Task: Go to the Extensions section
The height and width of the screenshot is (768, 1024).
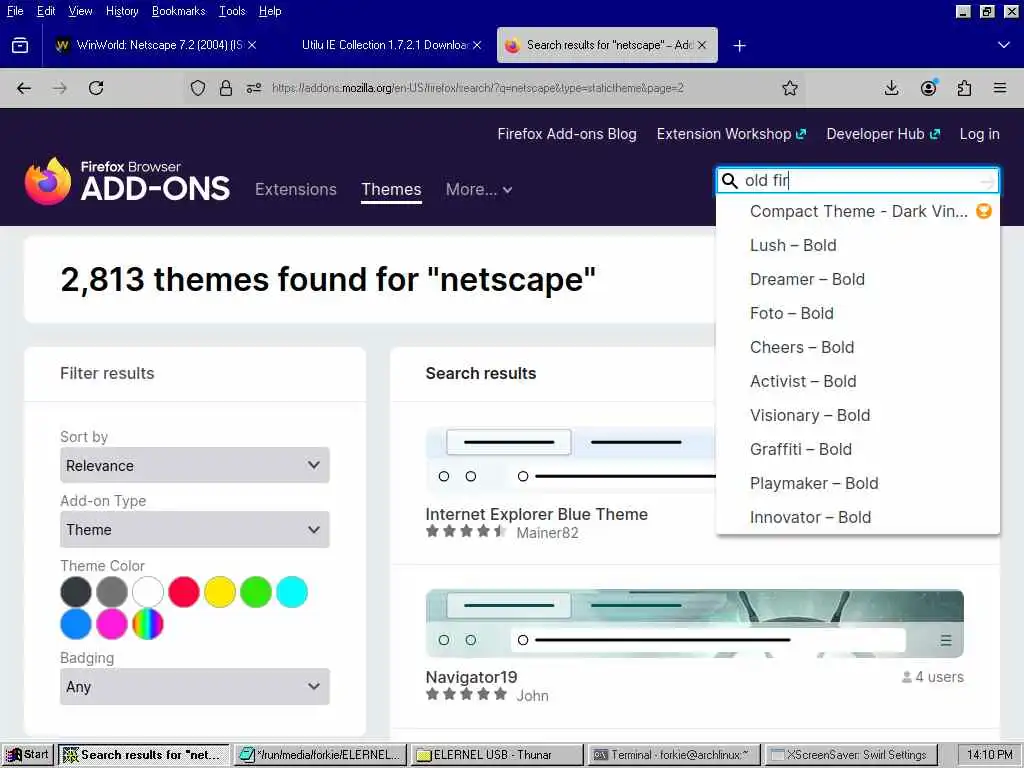Action: tap(296, 189)
